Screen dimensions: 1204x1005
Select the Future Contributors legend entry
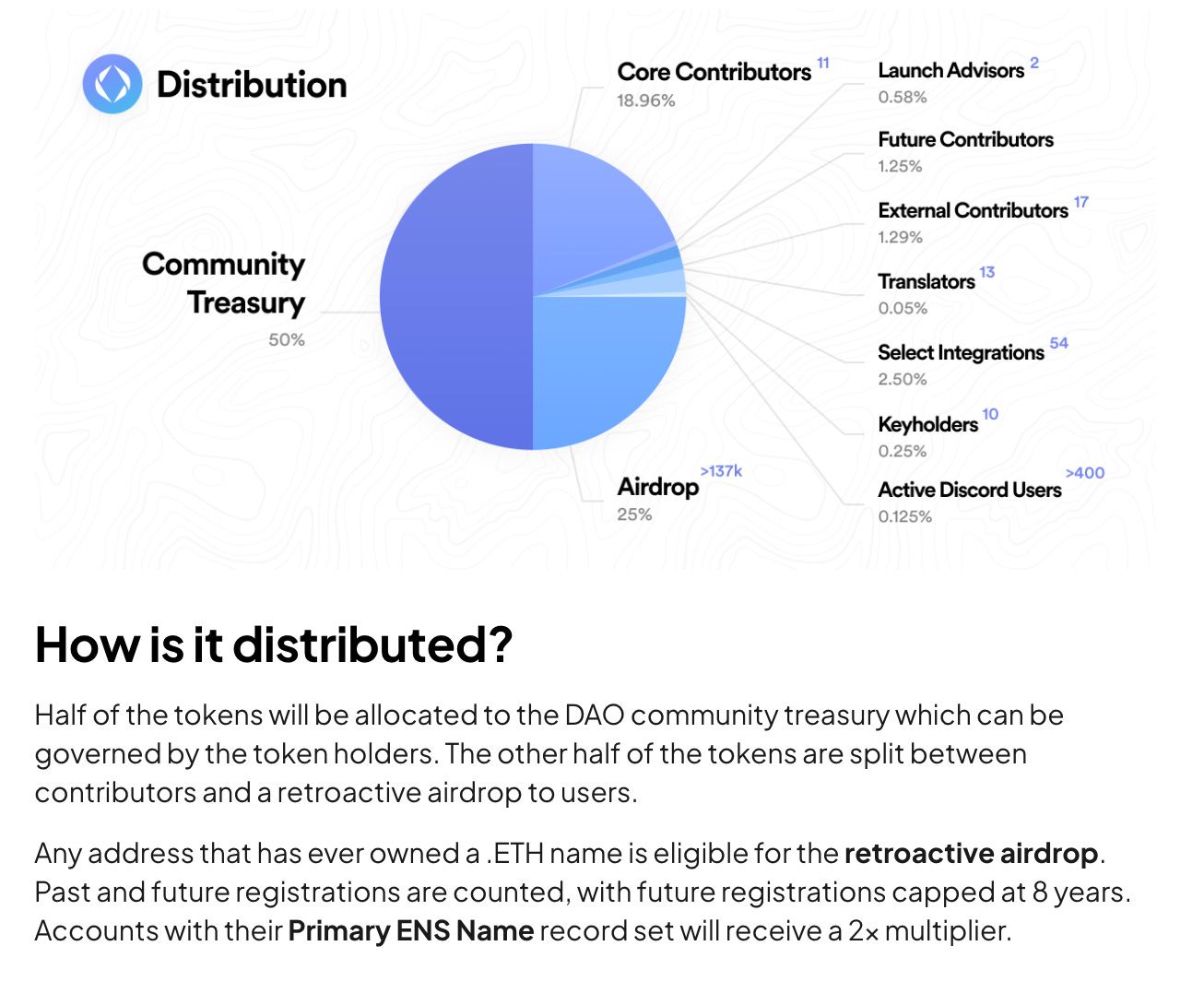point(965,140)
